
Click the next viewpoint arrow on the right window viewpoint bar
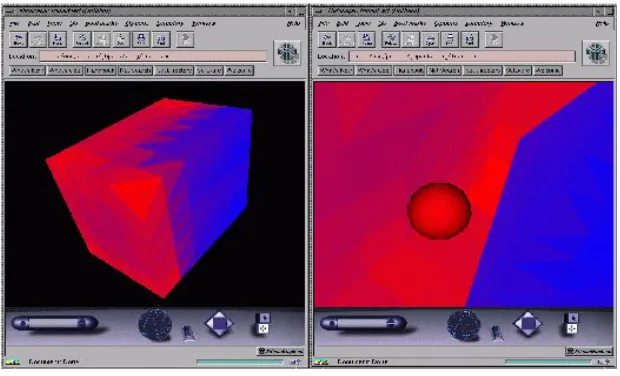[391, 323]
